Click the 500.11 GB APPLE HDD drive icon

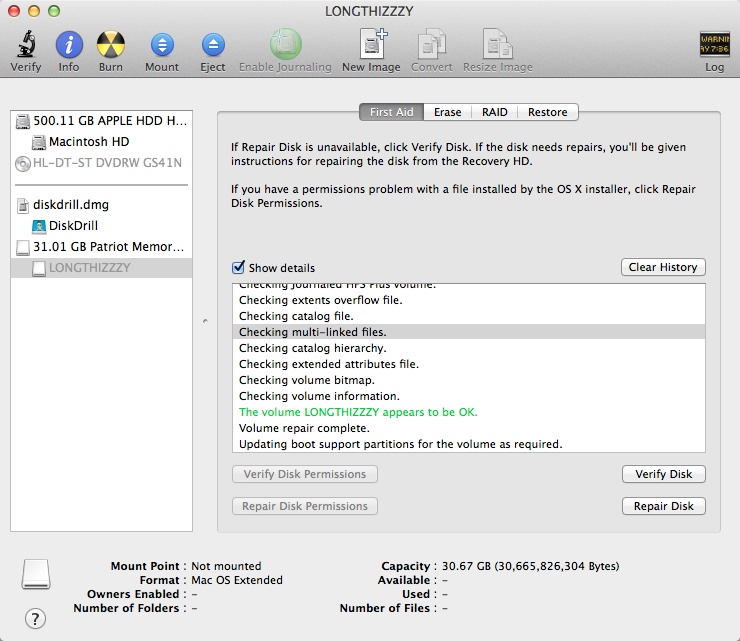pos(23,121)
